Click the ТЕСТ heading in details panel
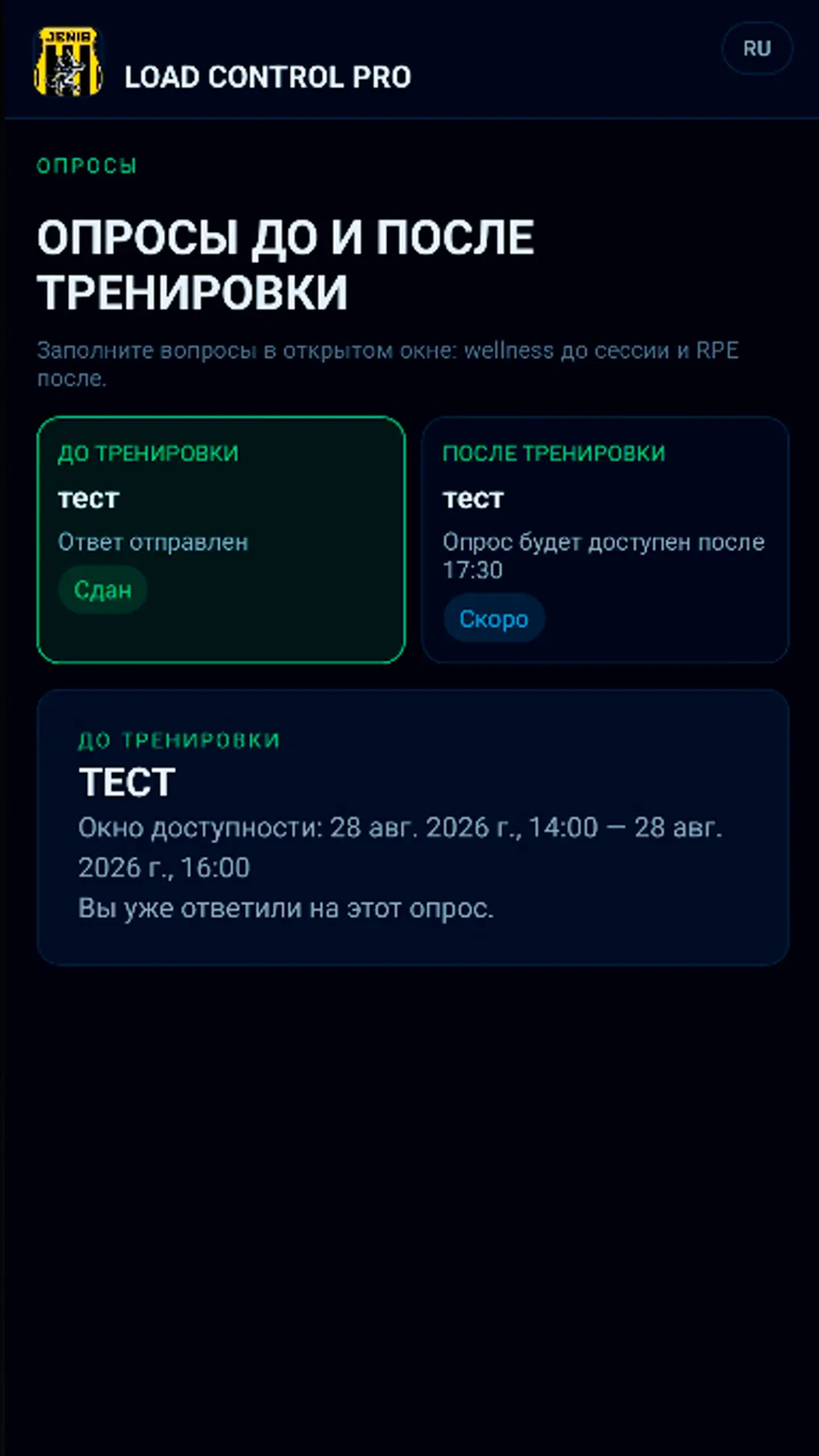The height and width of the screenshot is (1456, 819). point(127,782)
